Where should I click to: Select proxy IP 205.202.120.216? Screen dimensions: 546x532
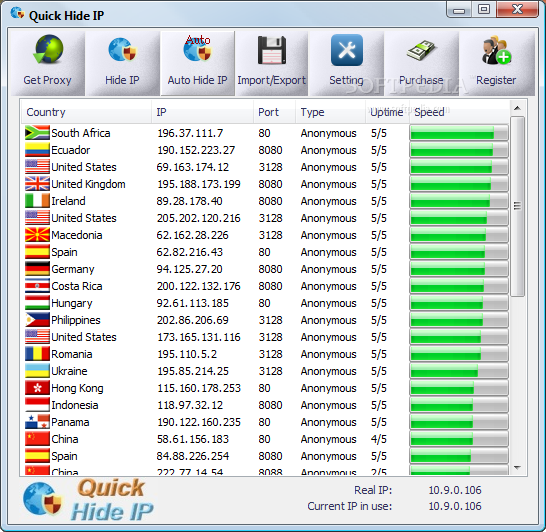click(x=198, y=218)
